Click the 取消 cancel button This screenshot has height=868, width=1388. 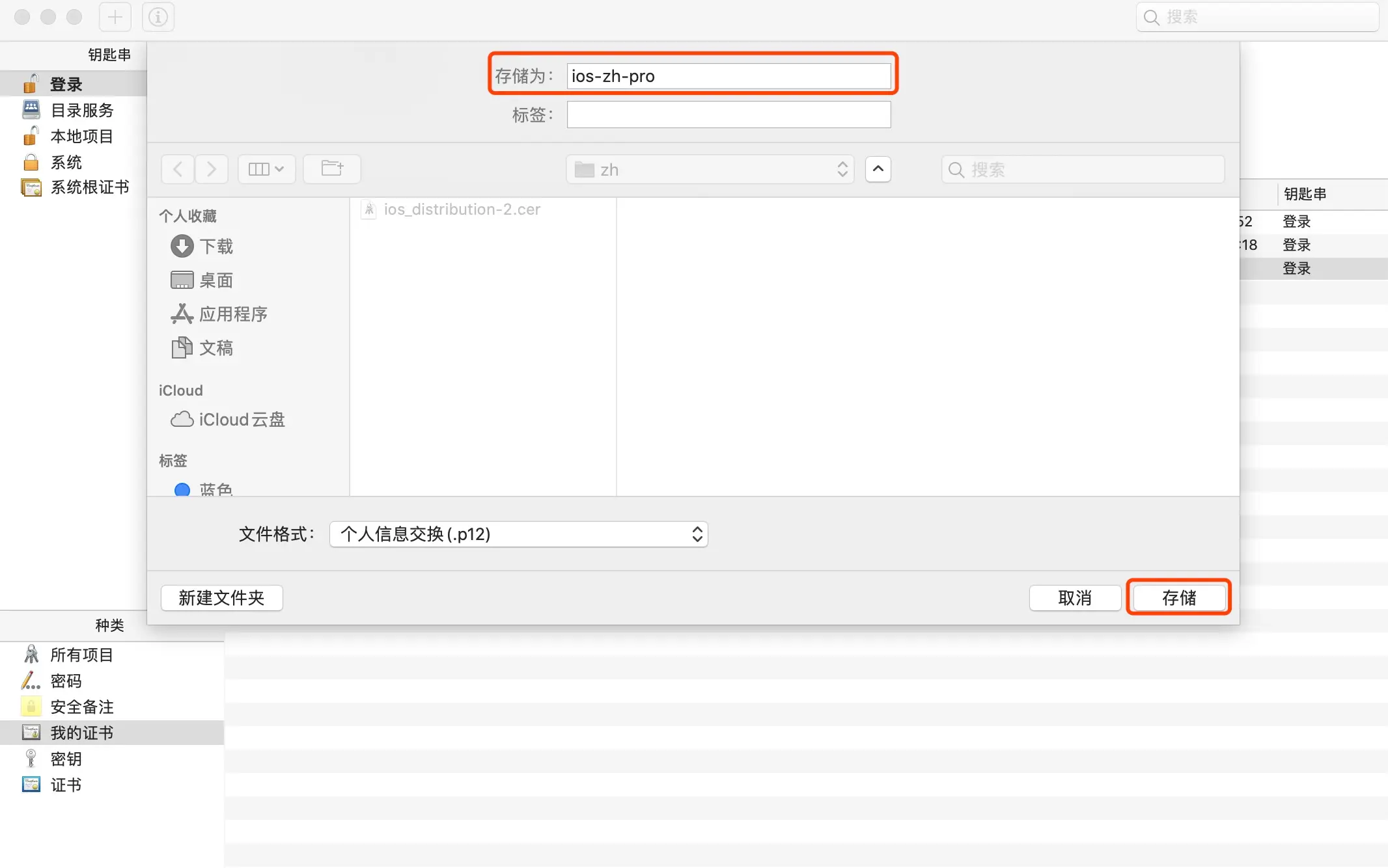click(x=1074, y=597)
